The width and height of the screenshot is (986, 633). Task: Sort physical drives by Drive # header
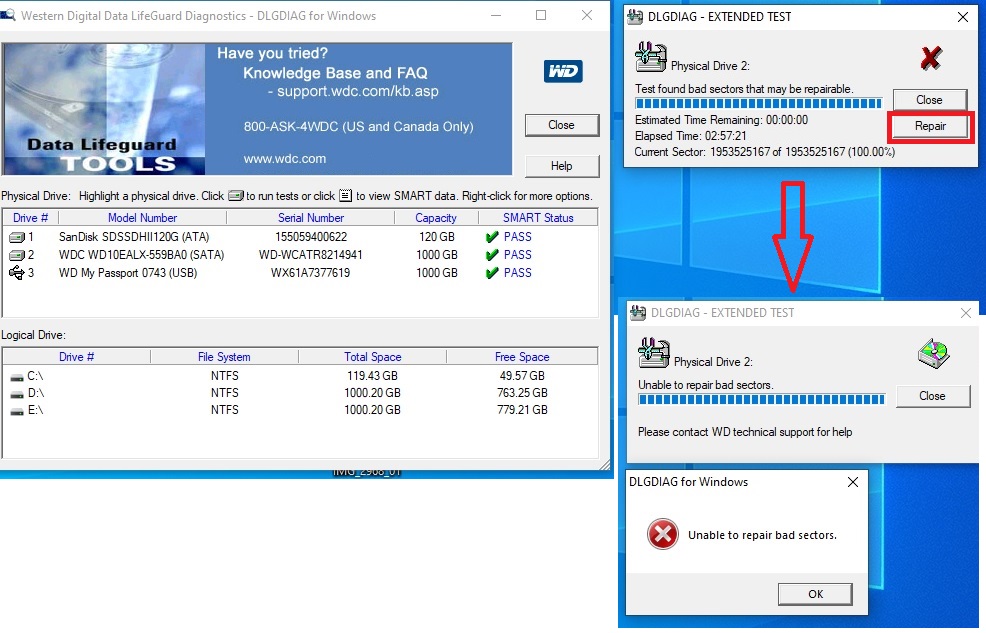click(x=30, y=218)
